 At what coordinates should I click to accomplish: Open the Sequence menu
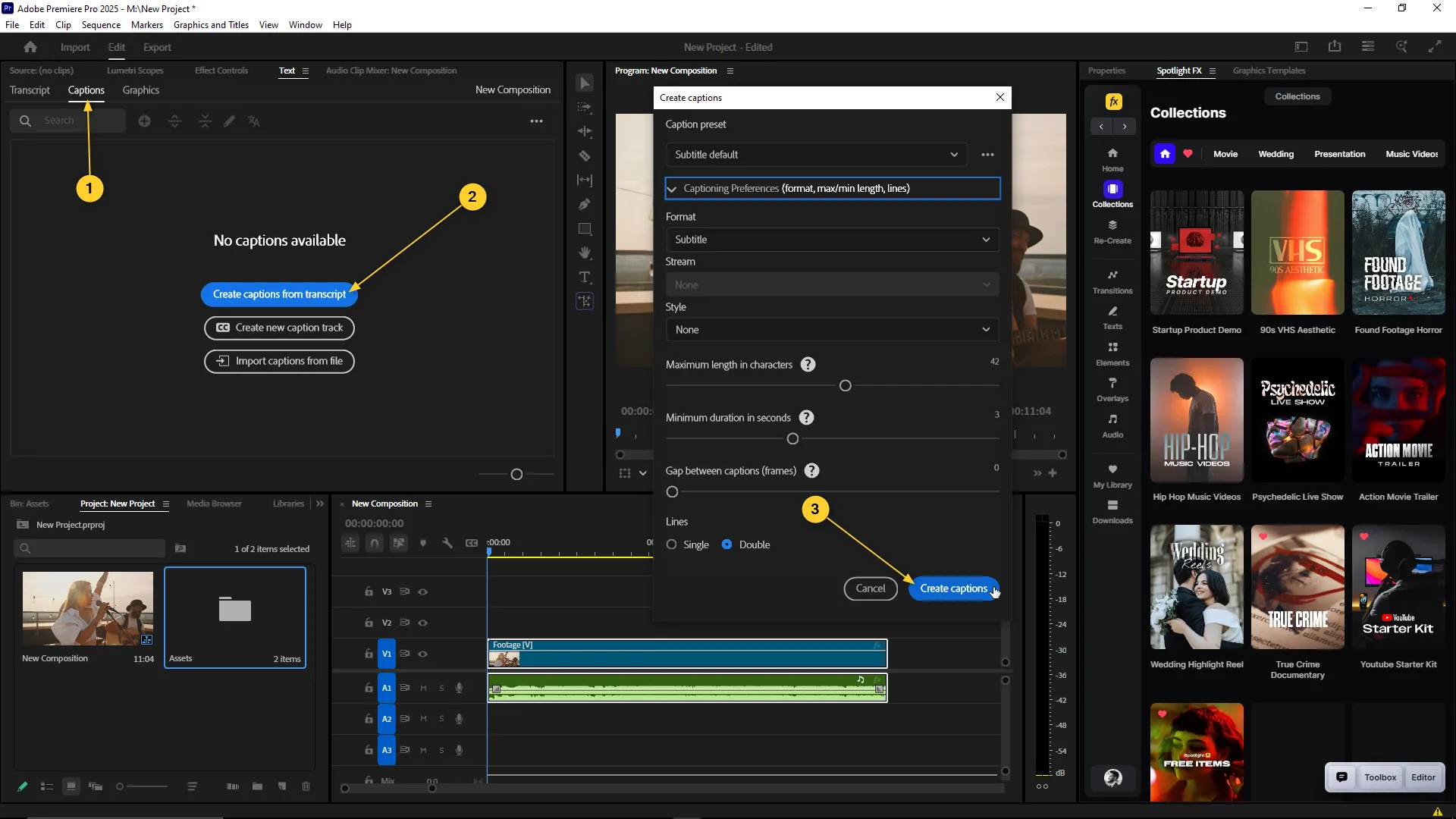(x=101, y=25)
